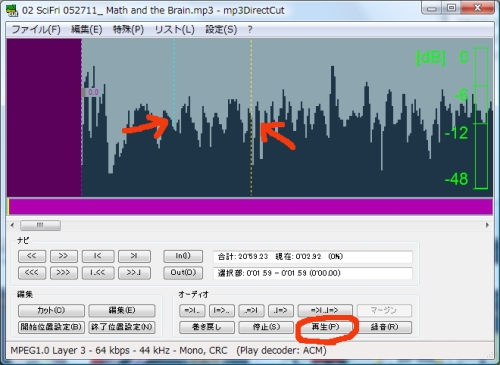Jump to file start with |.<< button
Viewport: 500px width, 365px height.
98,273
